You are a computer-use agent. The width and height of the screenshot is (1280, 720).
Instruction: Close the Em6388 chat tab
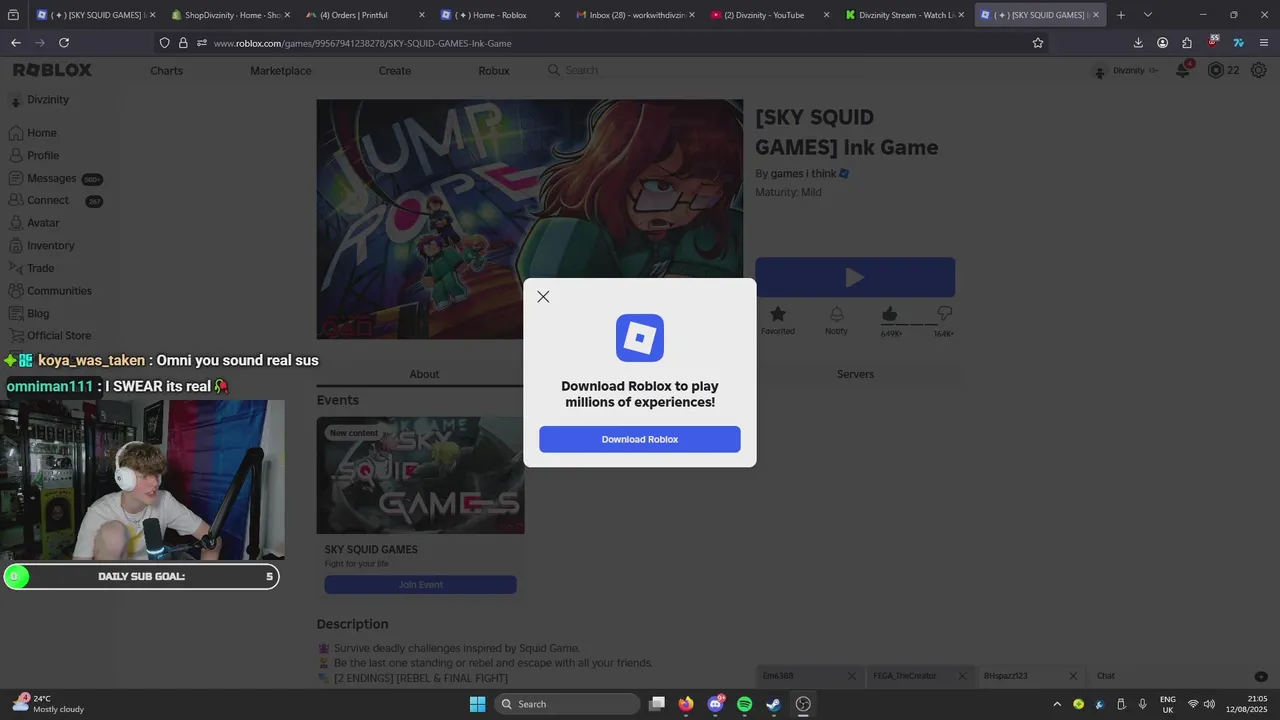coord(852,676)
